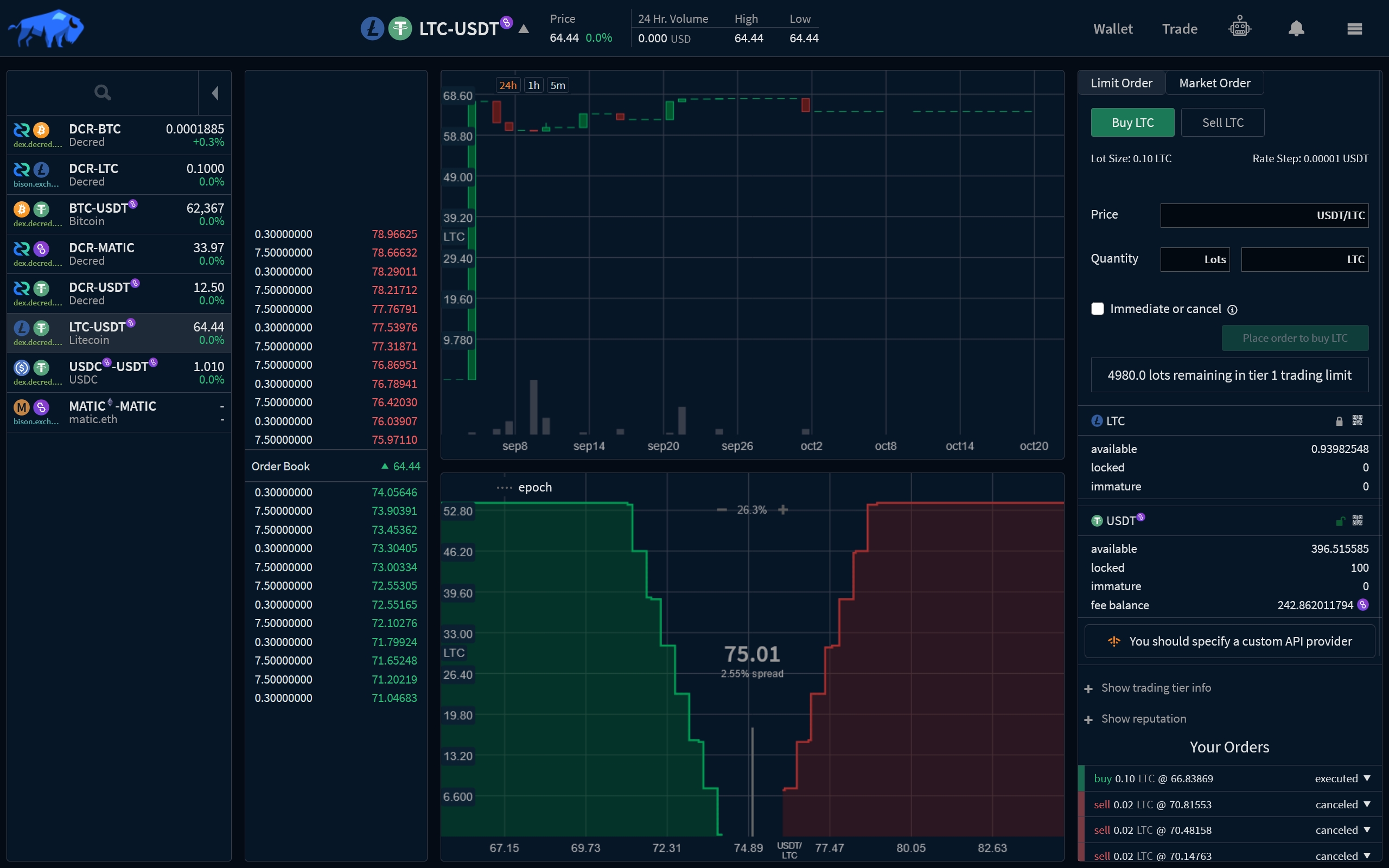Select the BTC-USDT market row

pyautogui.click(x=119, y=214)
